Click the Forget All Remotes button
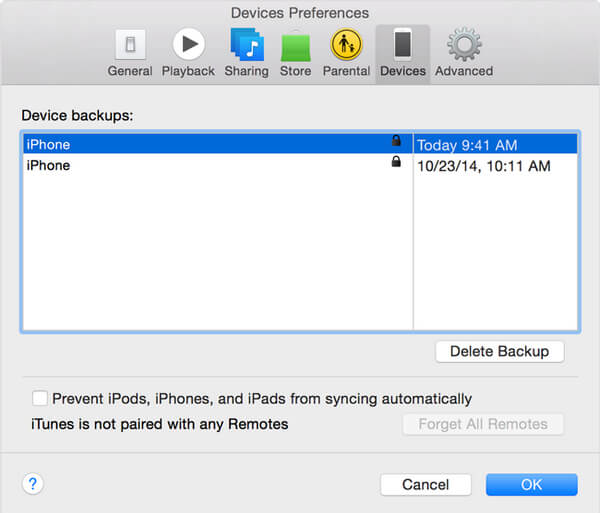The width and height of the screenshot is (600, 513). [483, 424]
